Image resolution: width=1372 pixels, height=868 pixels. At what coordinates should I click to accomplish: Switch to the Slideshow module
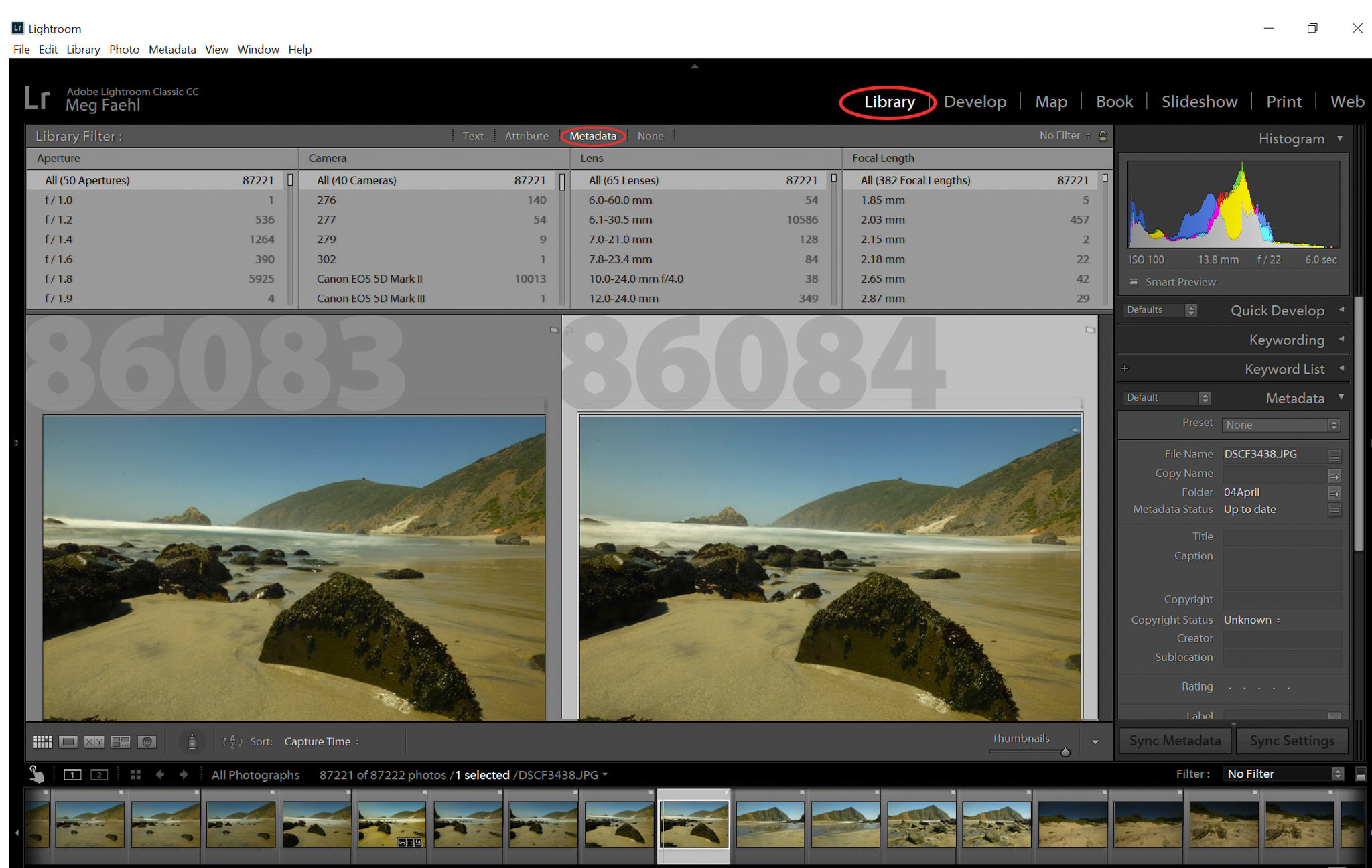click(x=1199, y=102)
